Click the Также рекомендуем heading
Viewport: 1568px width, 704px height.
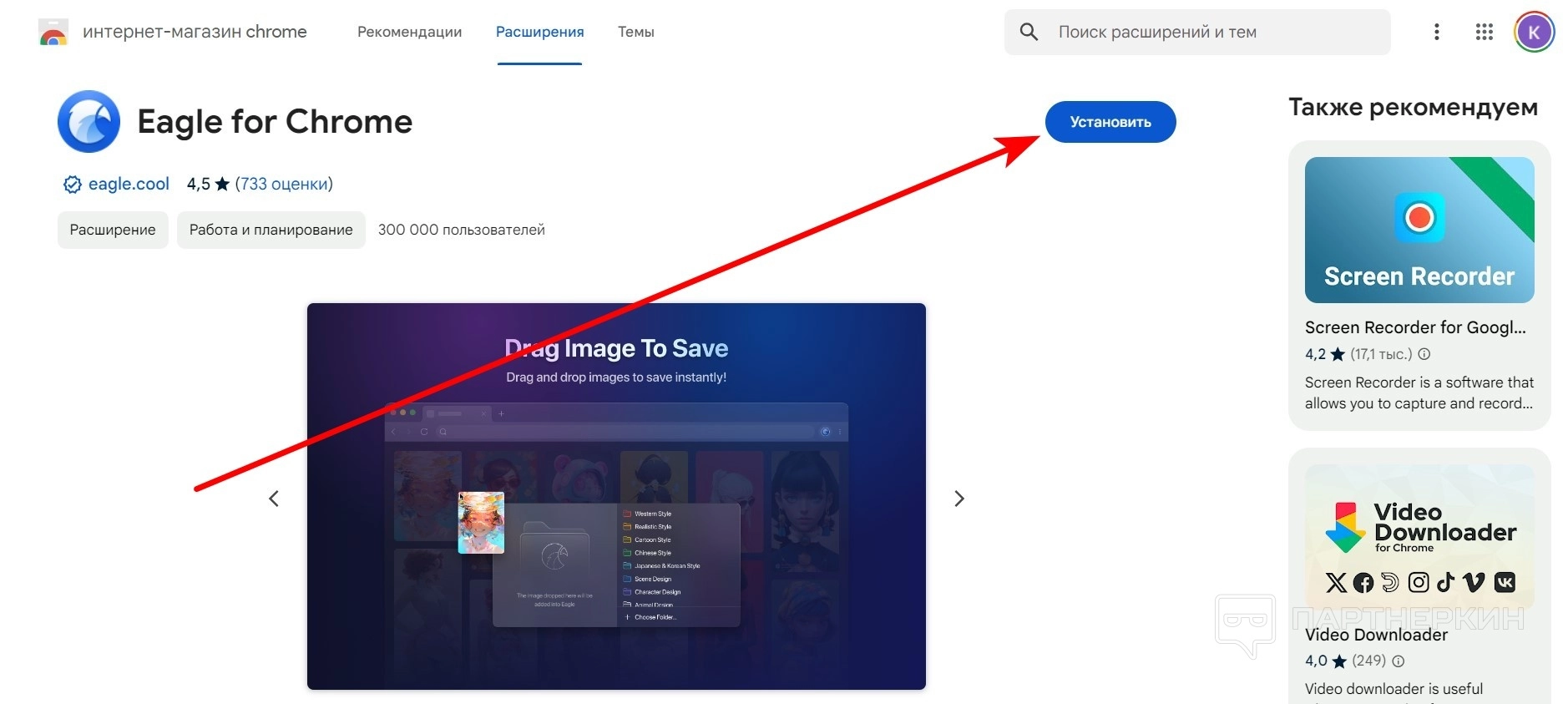[x=1413, y=107]
